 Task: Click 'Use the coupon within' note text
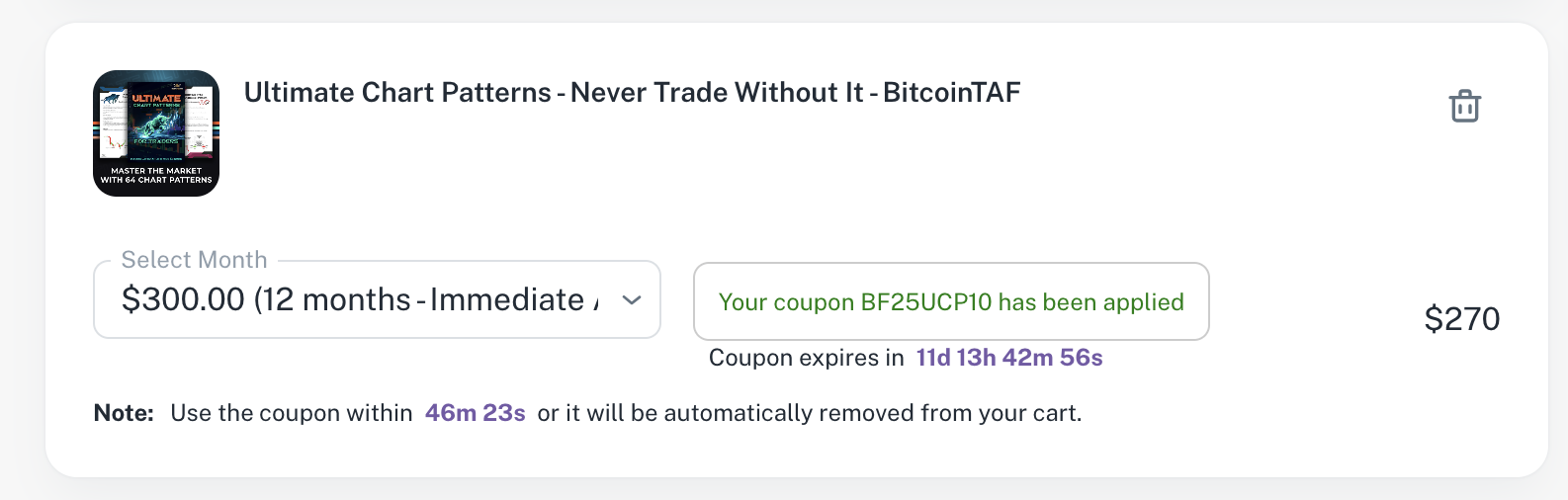[x=292, y=413]
